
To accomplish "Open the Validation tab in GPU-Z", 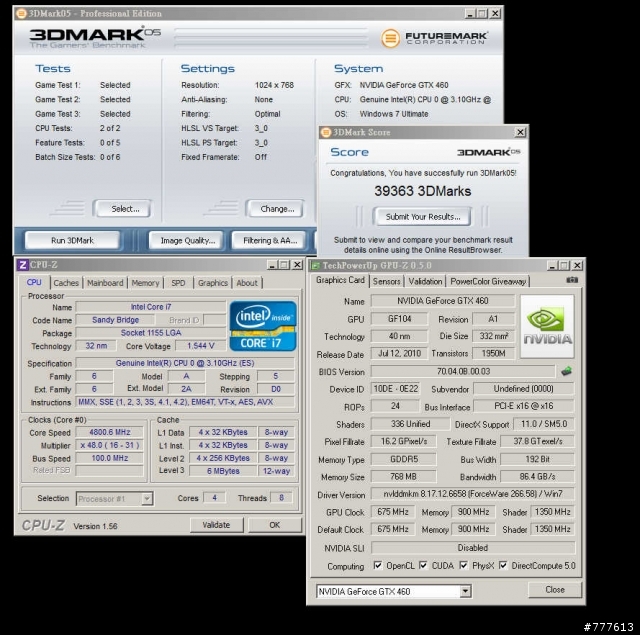I will pyautogui.click(x=425, y=281).
